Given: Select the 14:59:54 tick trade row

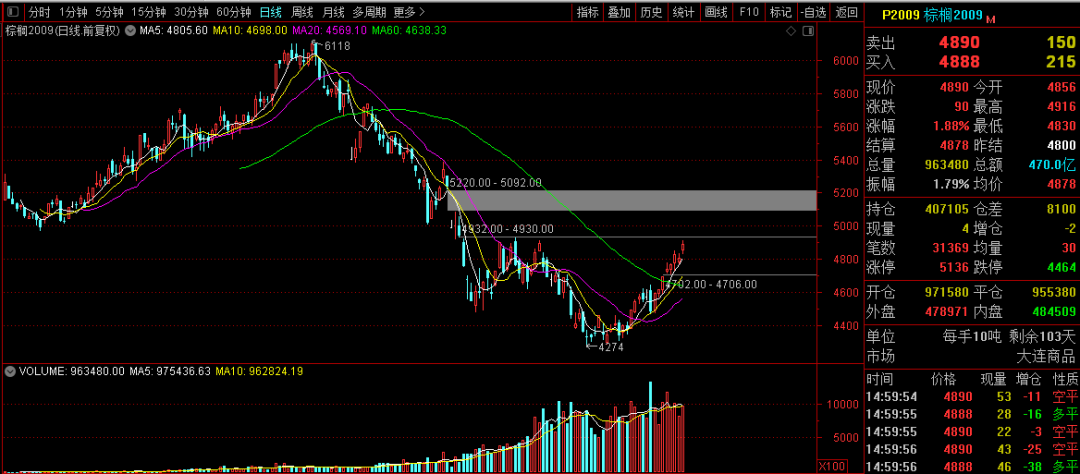Looking at the screenshot, I should click(x=971, y=397).
